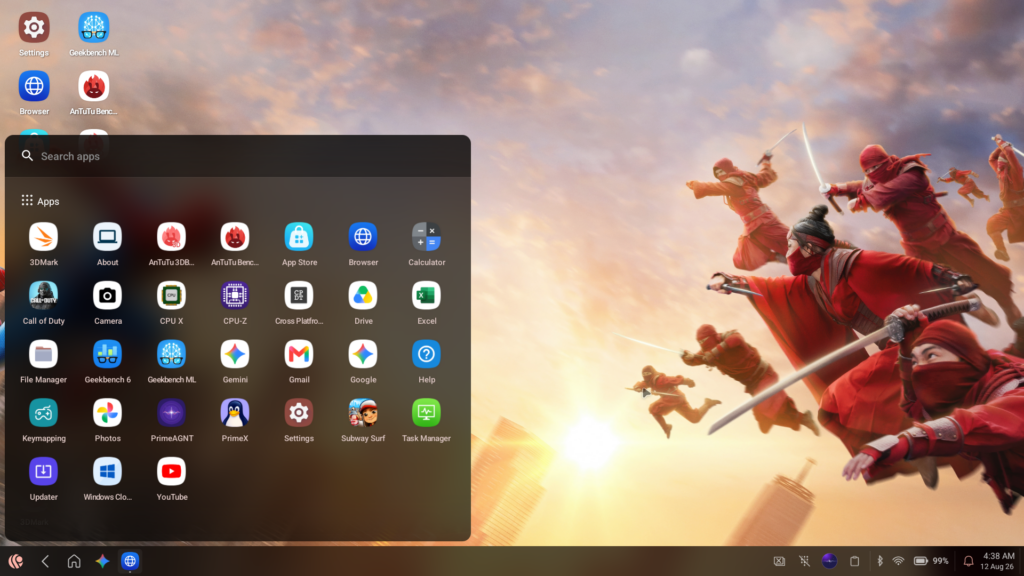Click the Search apps field
The image size is (1024, 576).
tap(238, 156)
